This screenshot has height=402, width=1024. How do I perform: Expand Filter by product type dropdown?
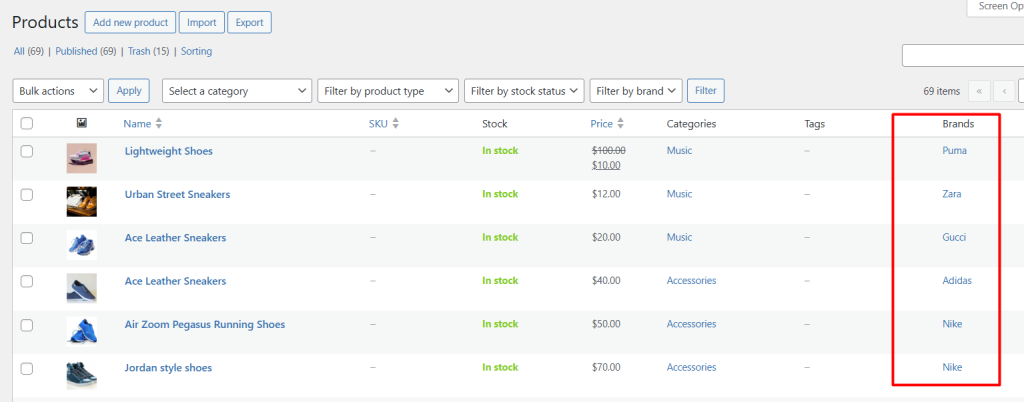(388, 91)
